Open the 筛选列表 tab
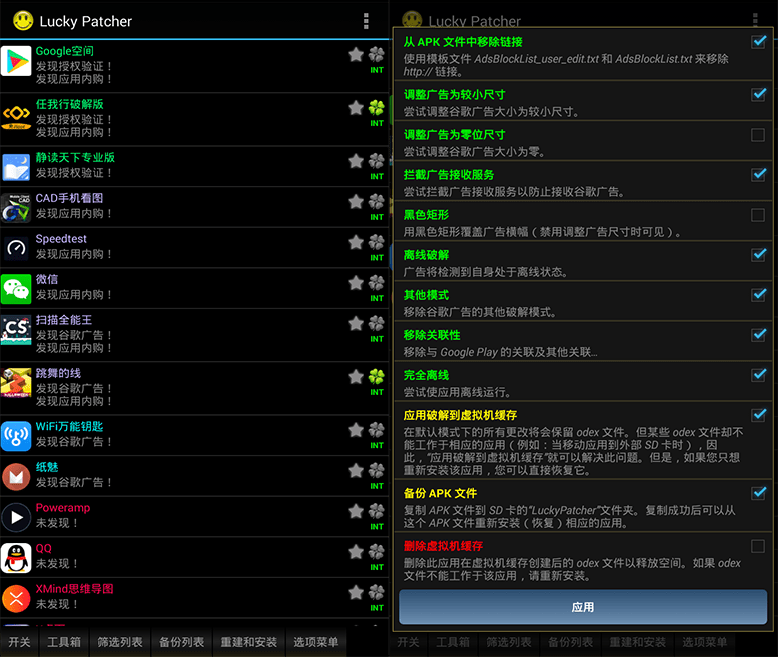This screenshot has width=778, height=657. click(120, 642)
